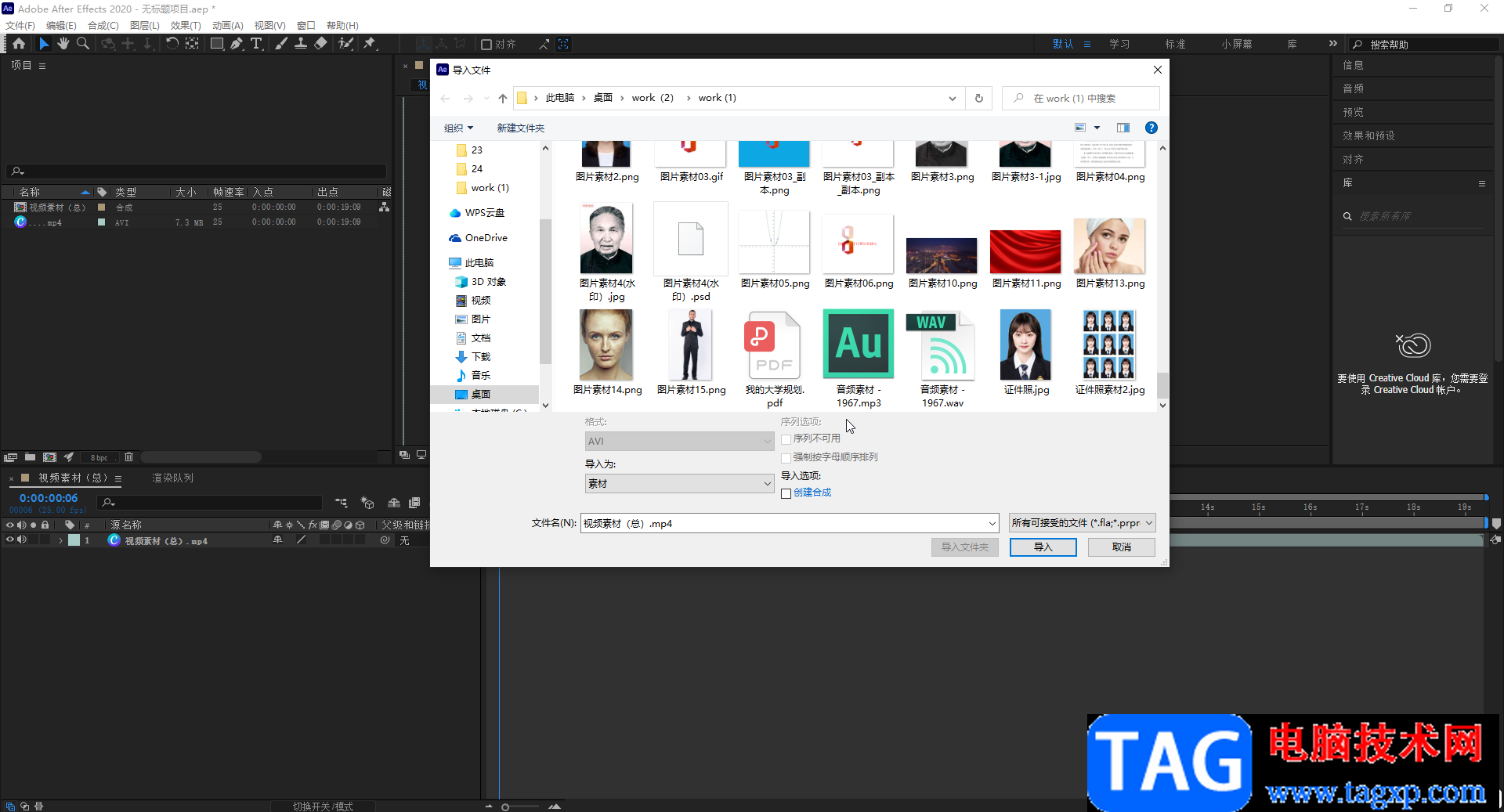Image resolution: width=1504 pixels, height=812 pixels.
Task: Delete selected project item with trash icon
Action: tap(129, 457)
